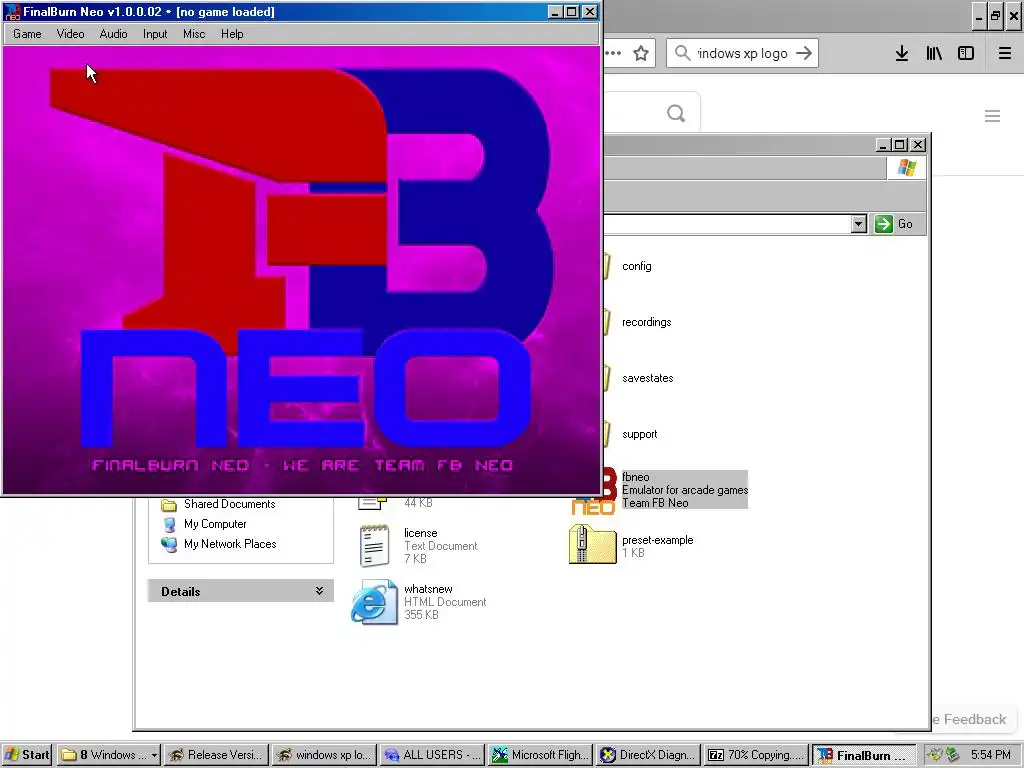Select the recordings folder
Image resolution: width=1024 pixels, height=768 pixels.
click(x=647, y=322)
